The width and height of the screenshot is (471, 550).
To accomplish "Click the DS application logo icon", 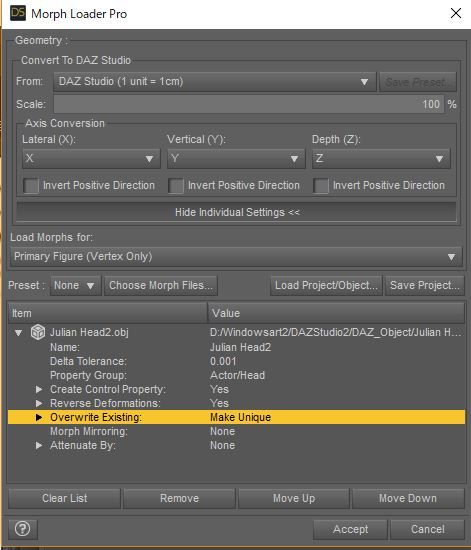I will 18,13.
